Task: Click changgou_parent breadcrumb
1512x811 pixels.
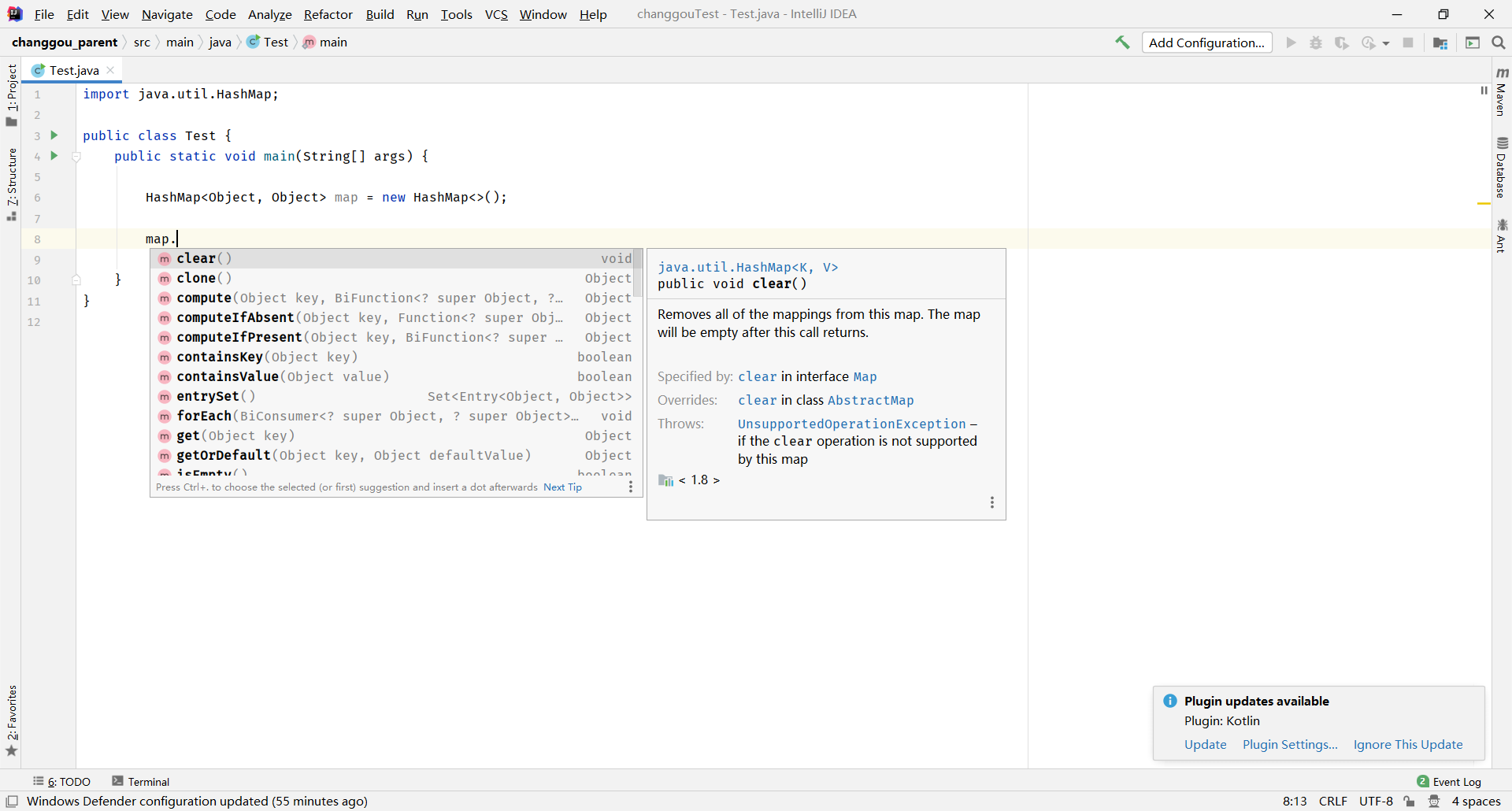Action: 65,43
